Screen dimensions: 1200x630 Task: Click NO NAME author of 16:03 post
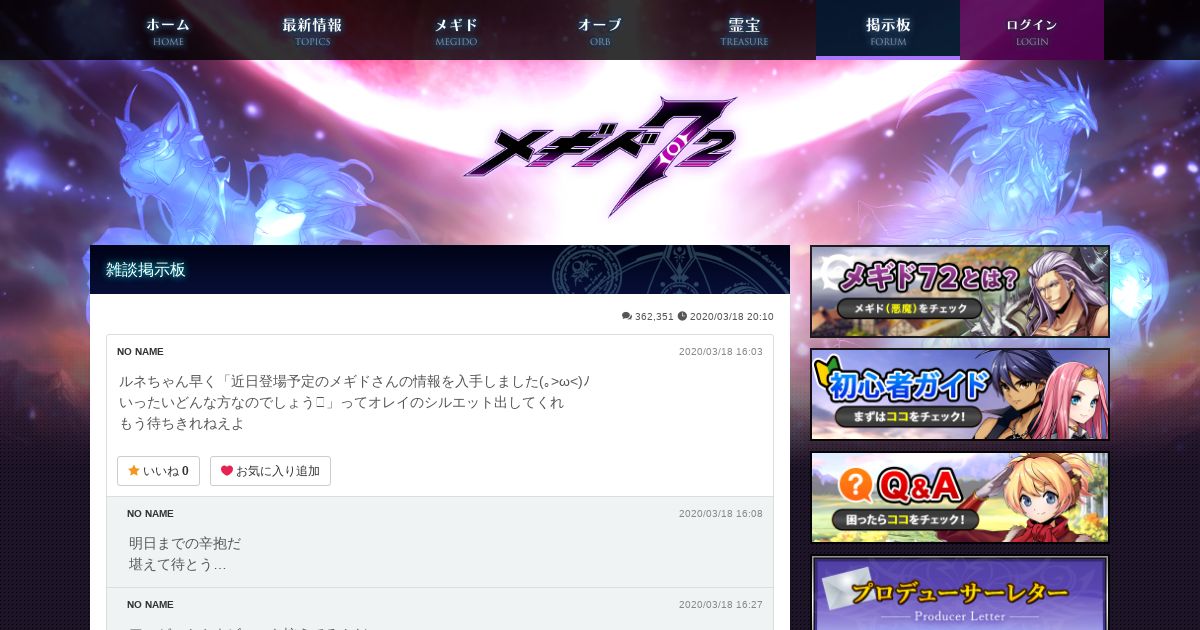(x=140, y=352)
